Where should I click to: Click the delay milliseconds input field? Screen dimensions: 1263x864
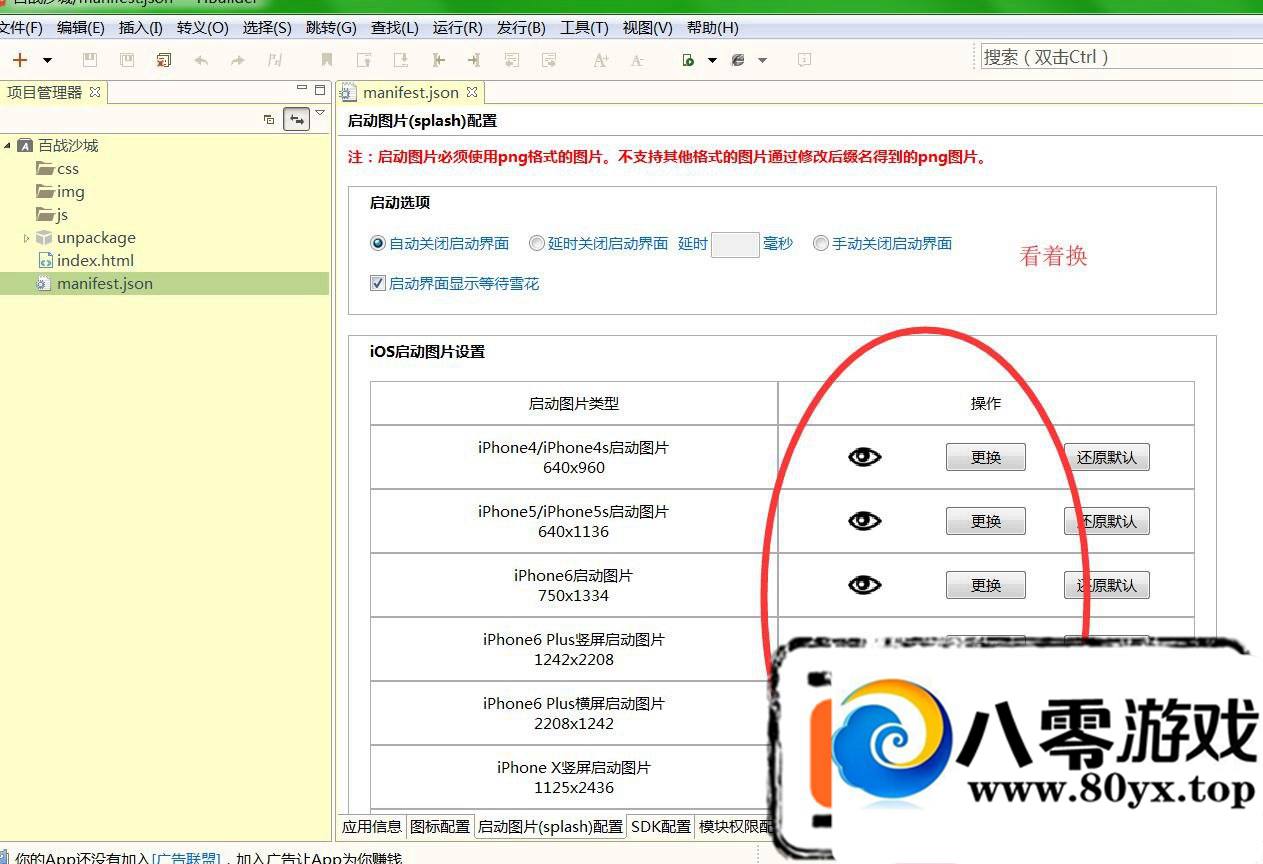pos(735,244)
